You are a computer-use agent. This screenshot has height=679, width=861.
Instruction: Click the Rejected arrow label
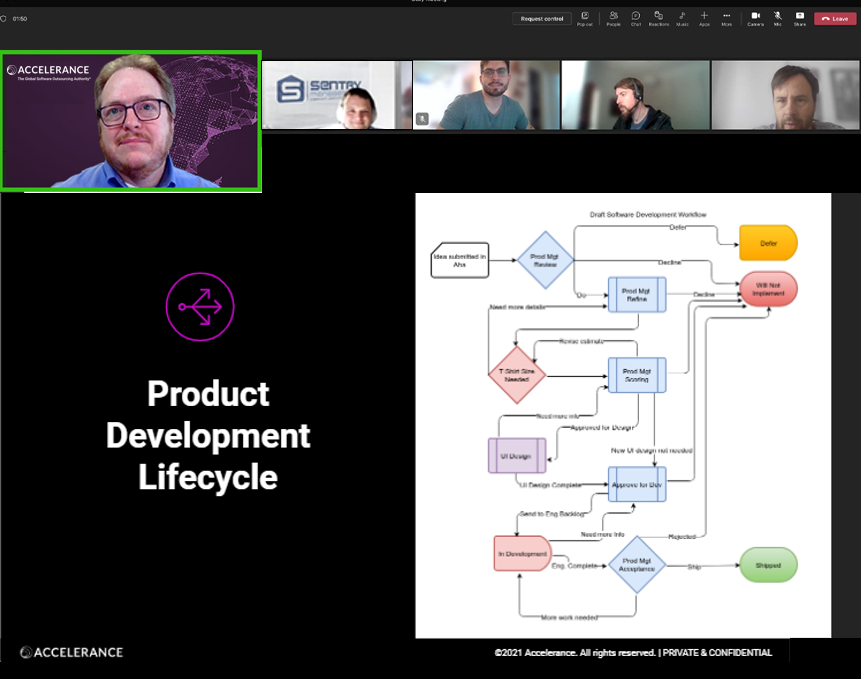click(x=682, y=536)
